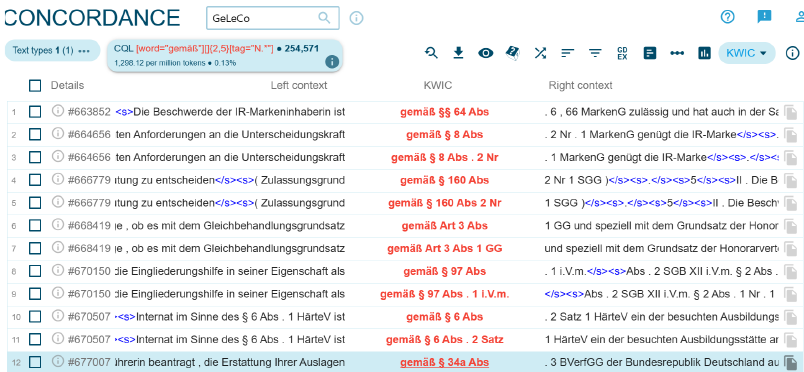804x372 pixels.
Task: Open view options with the eye icon
Action: (486, 53)
